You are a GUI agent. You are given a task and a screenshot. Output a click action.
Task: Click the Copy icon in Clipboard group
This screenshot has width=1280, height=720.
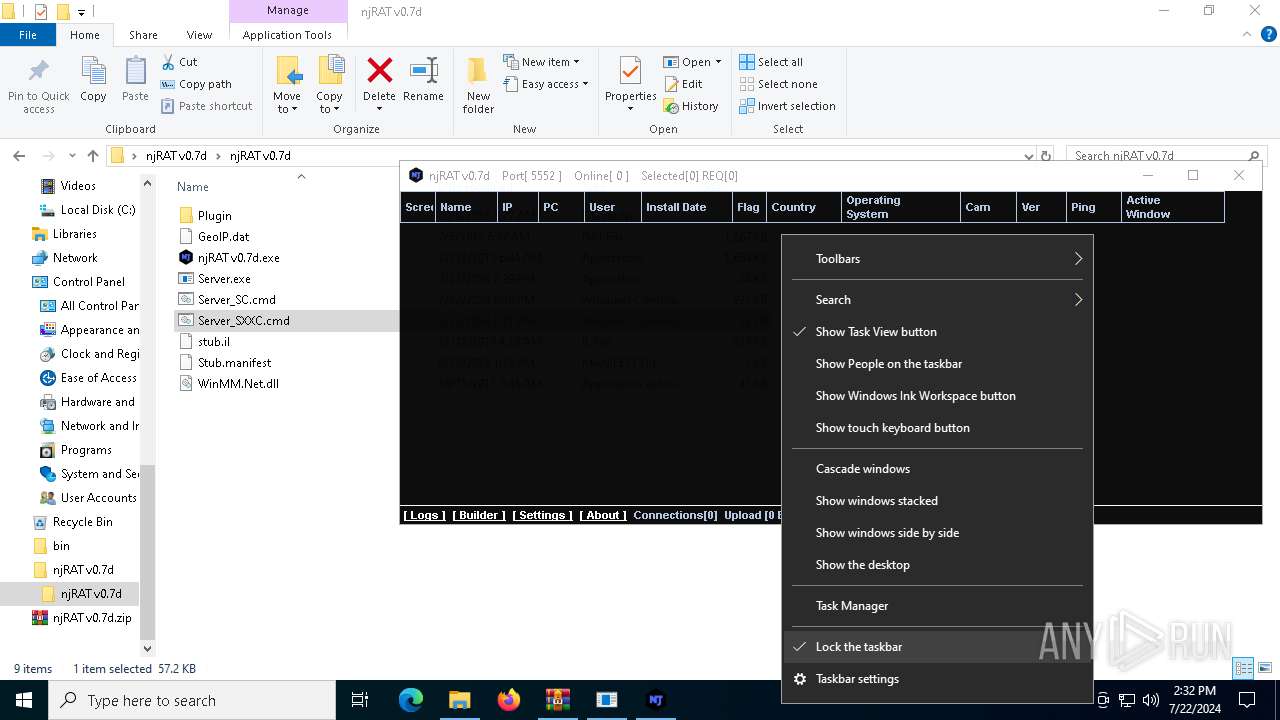(93, 72)
